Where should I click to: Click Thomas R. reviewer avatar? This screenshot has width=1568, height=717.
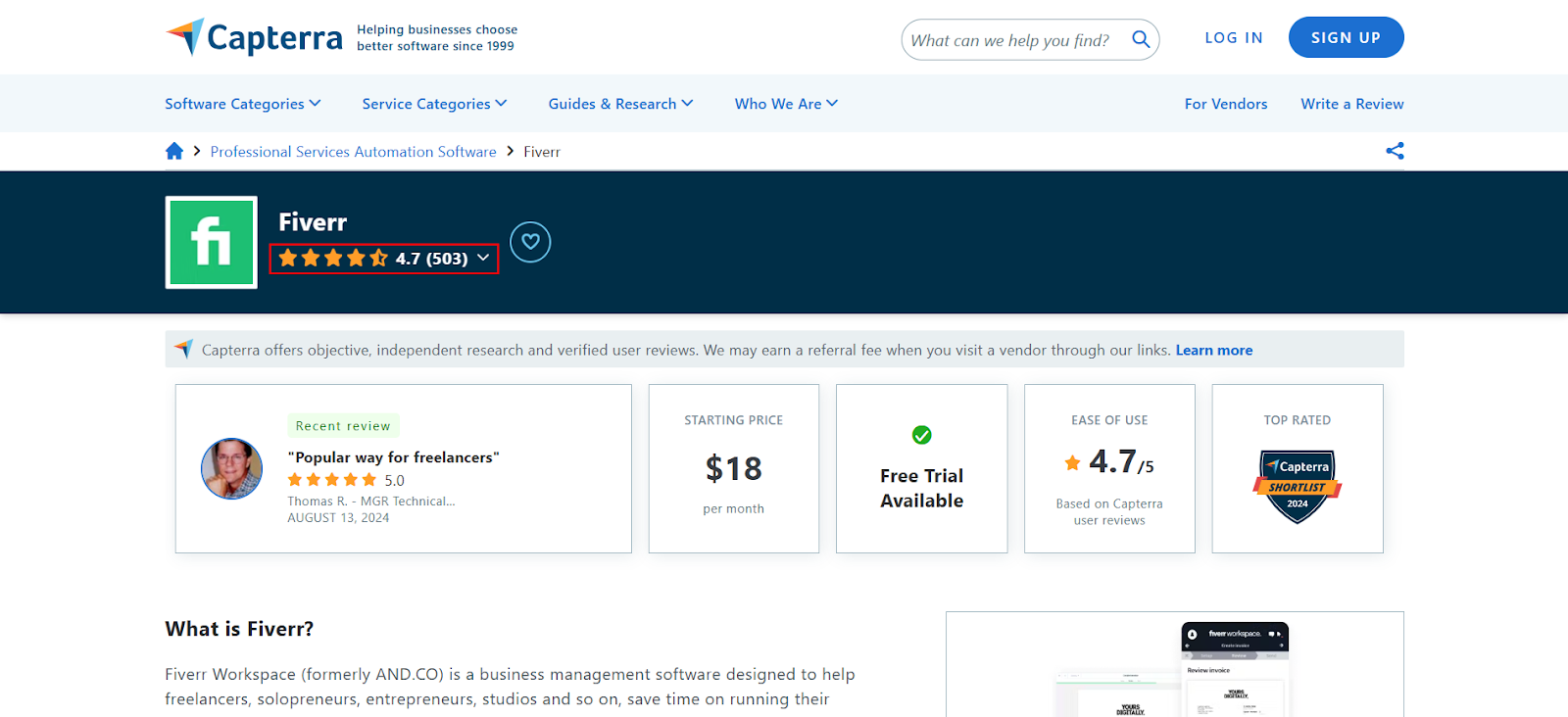232,468
